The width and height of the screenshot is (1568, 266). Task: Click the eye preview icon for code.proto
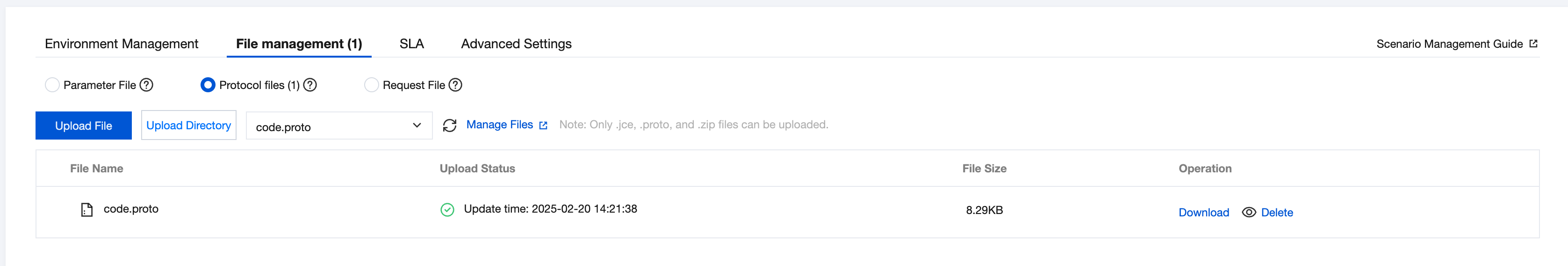[1248, 212]
